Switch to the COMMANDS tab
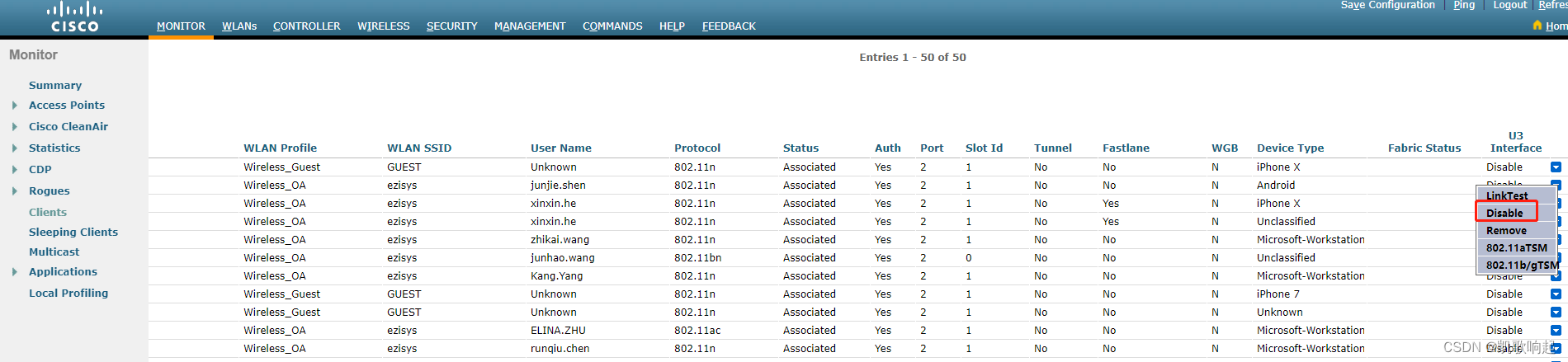 coord(612,26)
